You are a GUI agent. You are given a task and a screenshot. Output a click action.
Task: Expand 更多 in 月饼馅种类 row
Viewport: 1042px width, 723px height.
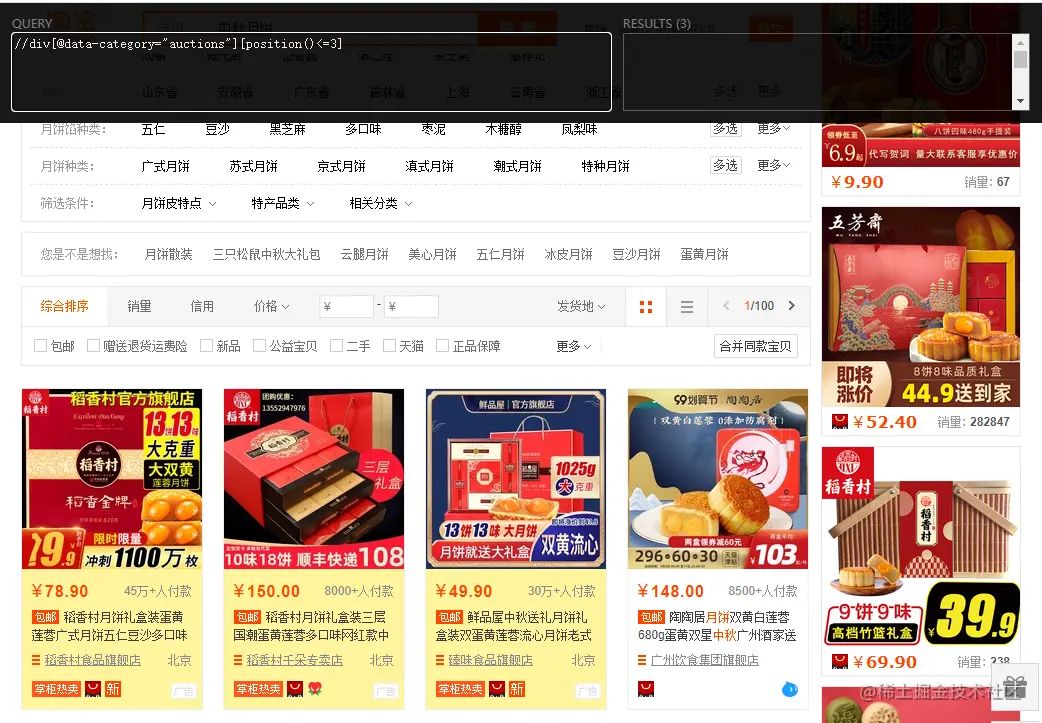(774, 128)
